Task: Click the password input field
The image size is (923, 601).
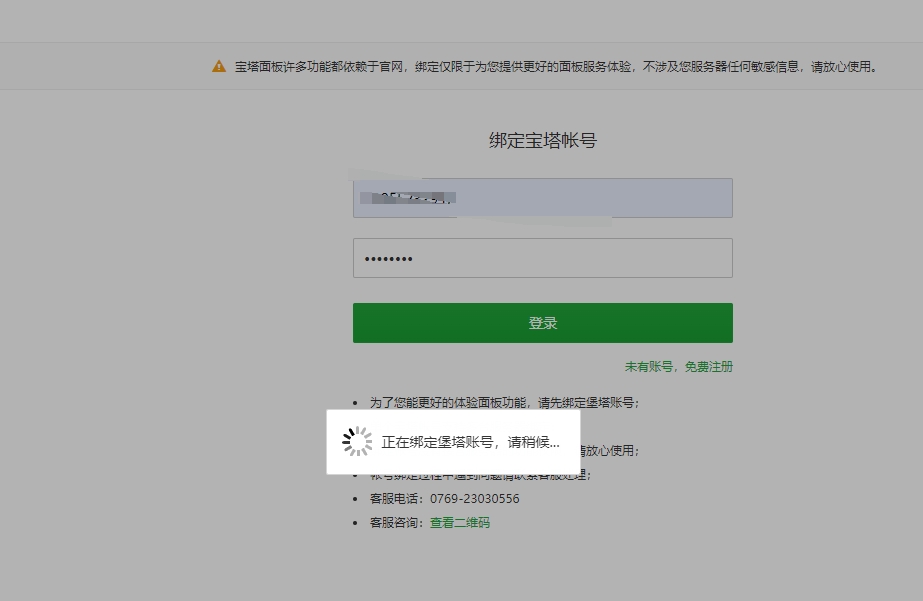Action: [x=543, y=258]
